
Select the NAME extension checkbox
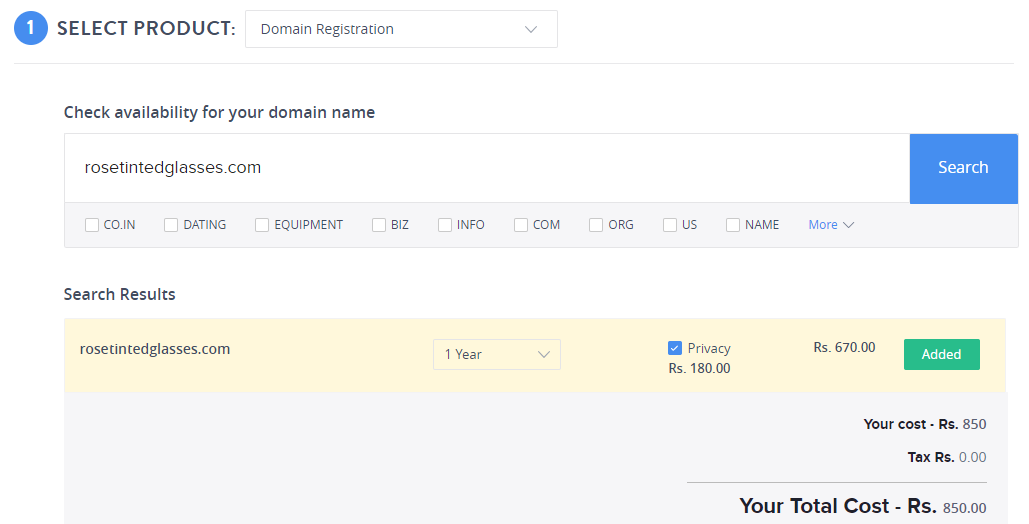click(733, 225)
